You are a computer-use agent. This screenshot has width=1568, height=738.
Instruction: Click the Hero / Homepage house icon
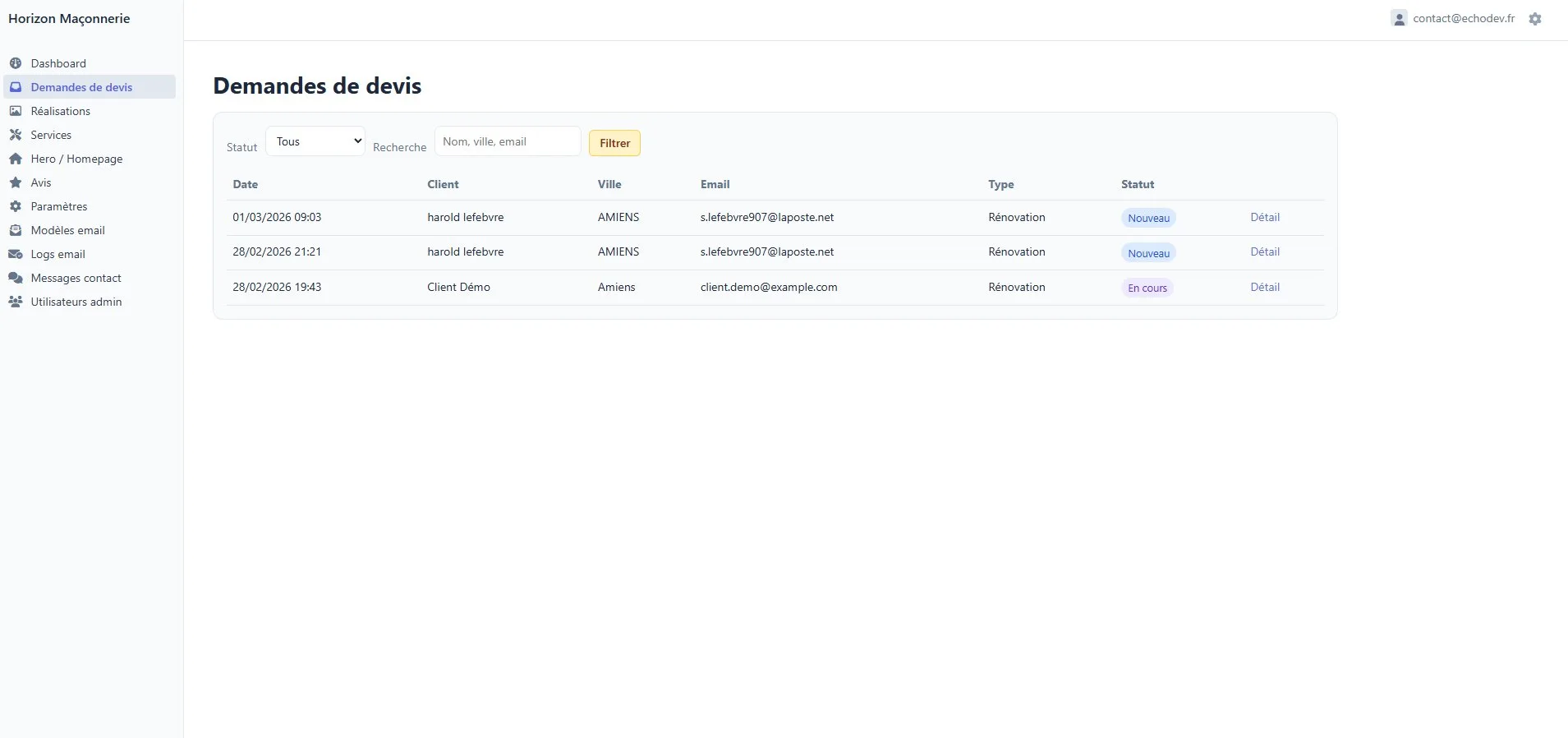pyautogui.click(x=16, y=159)
